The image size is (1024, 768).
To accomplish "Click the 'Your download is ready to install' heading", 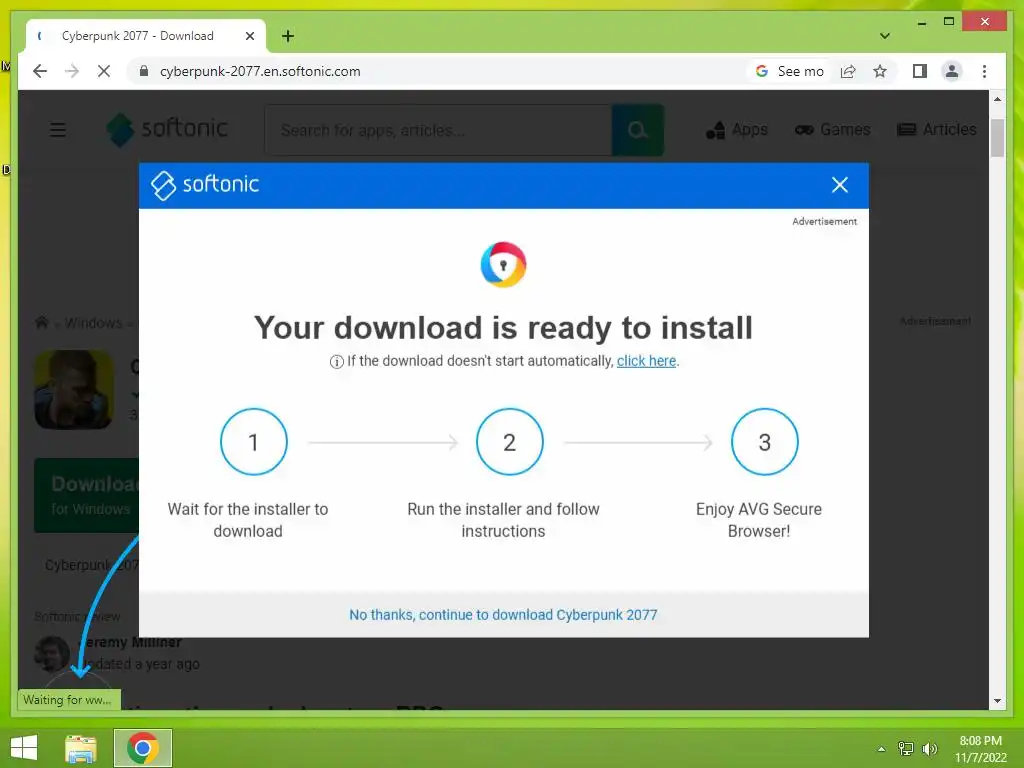I will point(503,328).
